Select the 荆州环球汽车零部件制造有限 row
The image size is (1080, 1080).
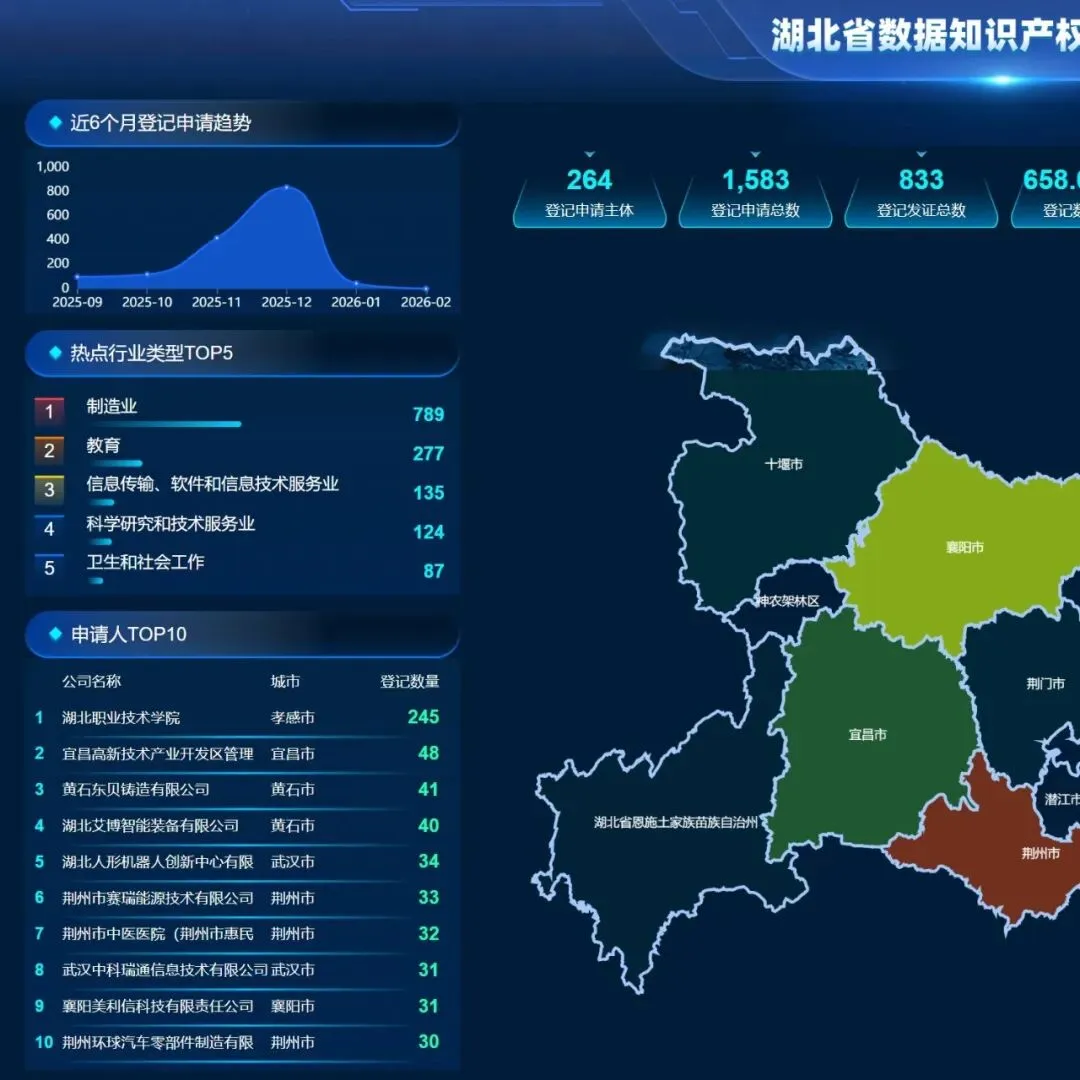[238, 1041]
